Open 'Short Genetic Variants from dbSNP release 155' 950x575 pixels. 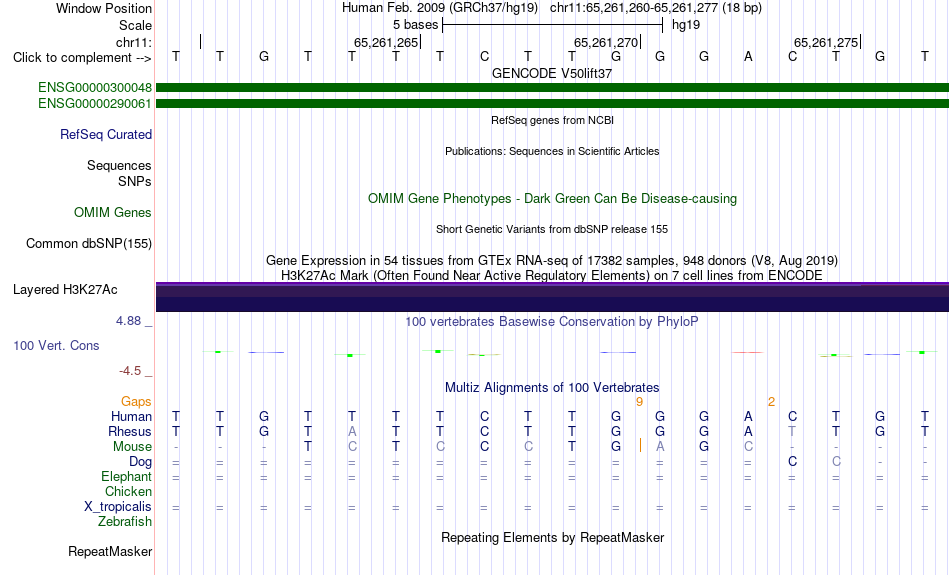[552, 229]
